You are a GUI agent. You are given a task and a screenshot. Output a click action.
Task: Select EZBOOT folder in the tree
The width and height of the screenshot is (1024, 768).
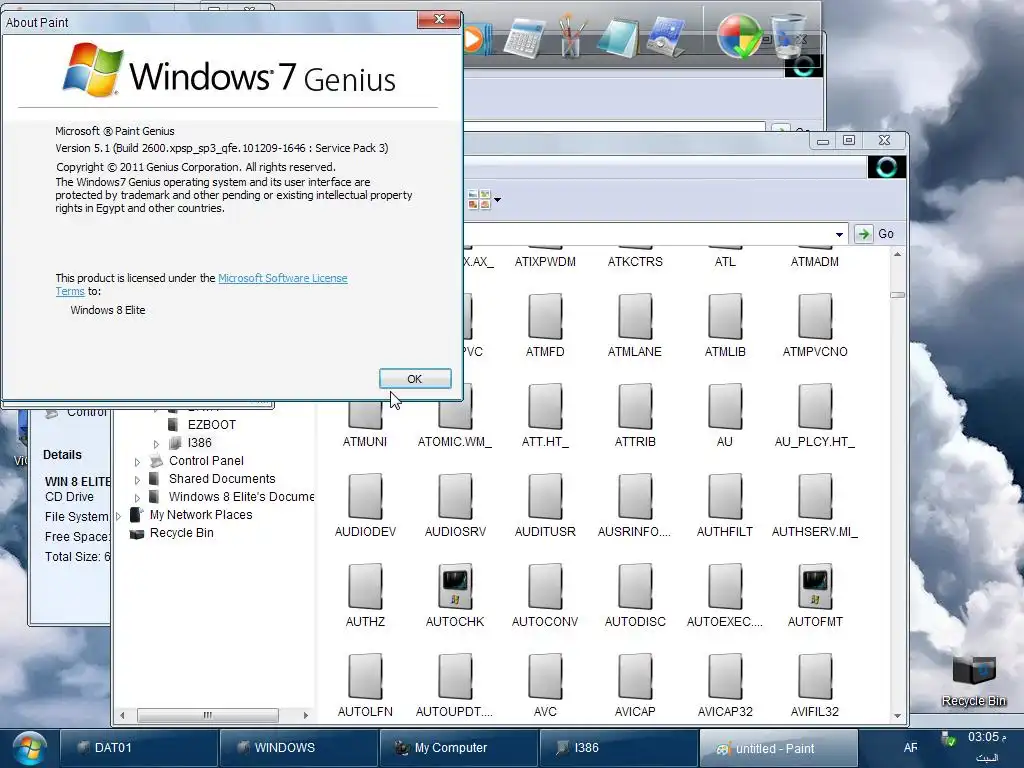(212, 424)
